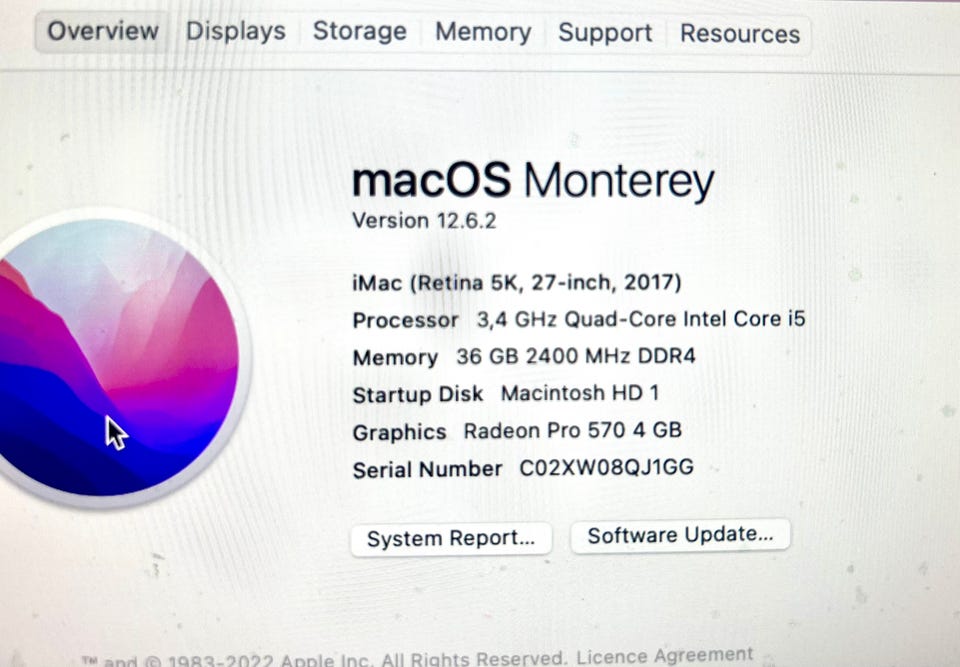Select the Storage tab

click(x=360, y=32)
